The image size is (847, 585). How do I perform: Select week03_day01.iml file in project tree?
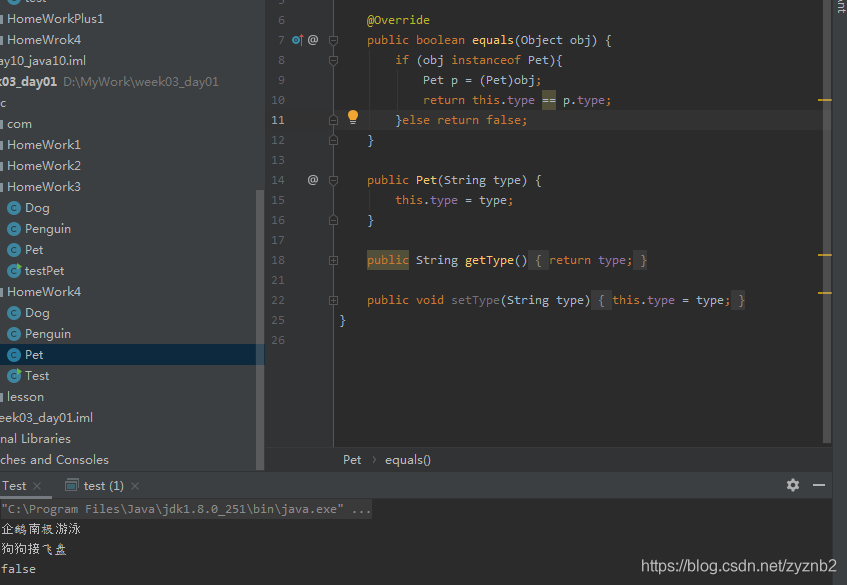[46, 418]
